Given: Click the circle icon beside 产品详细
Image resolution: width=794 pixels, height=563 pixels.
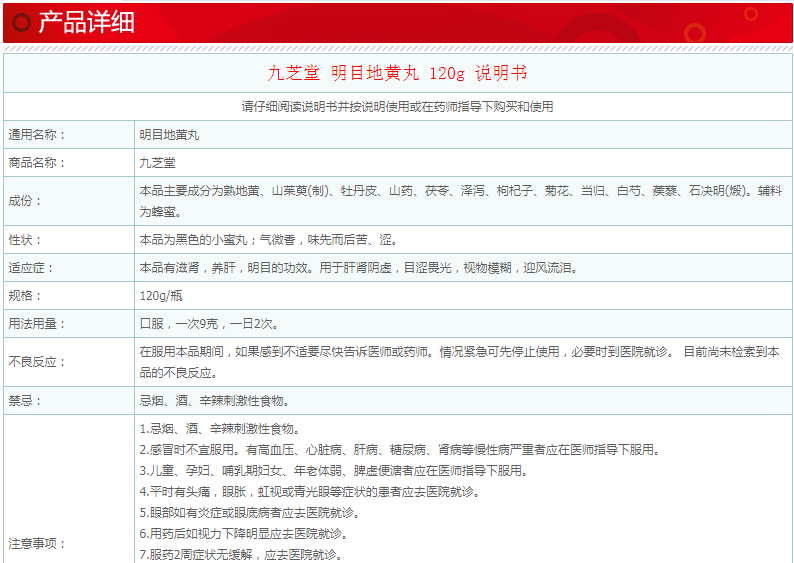Looking at the screenshot, I should pyautogui.click(x=22, y=22).
